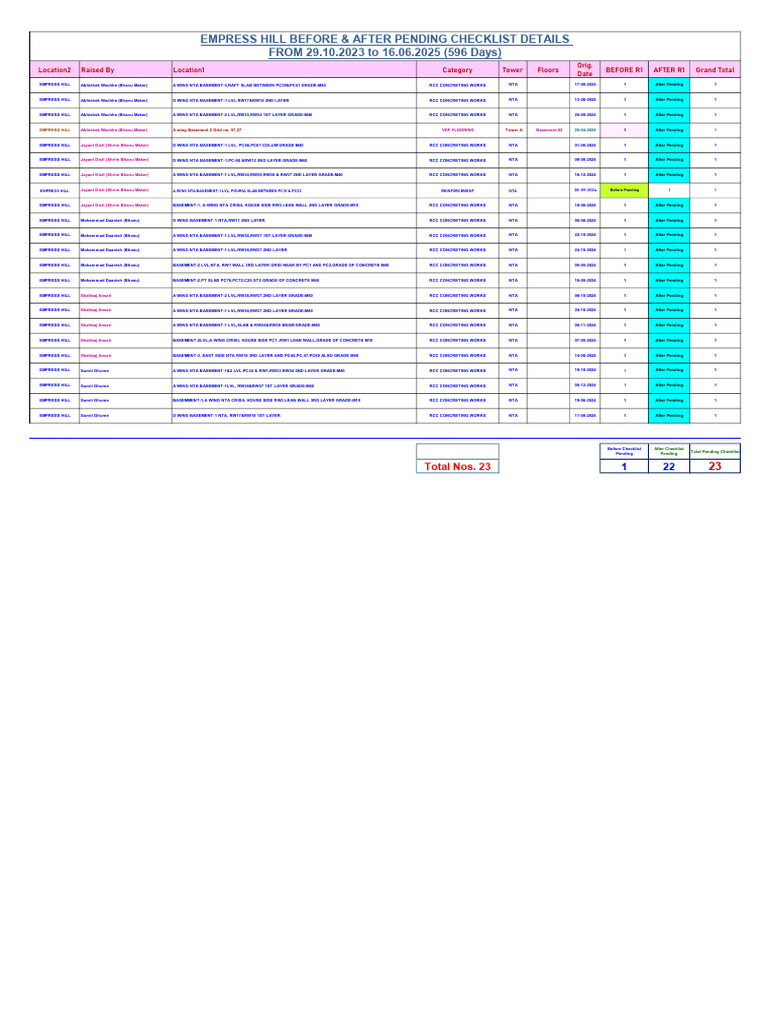Select the 'Category' column header

[457, 70]
